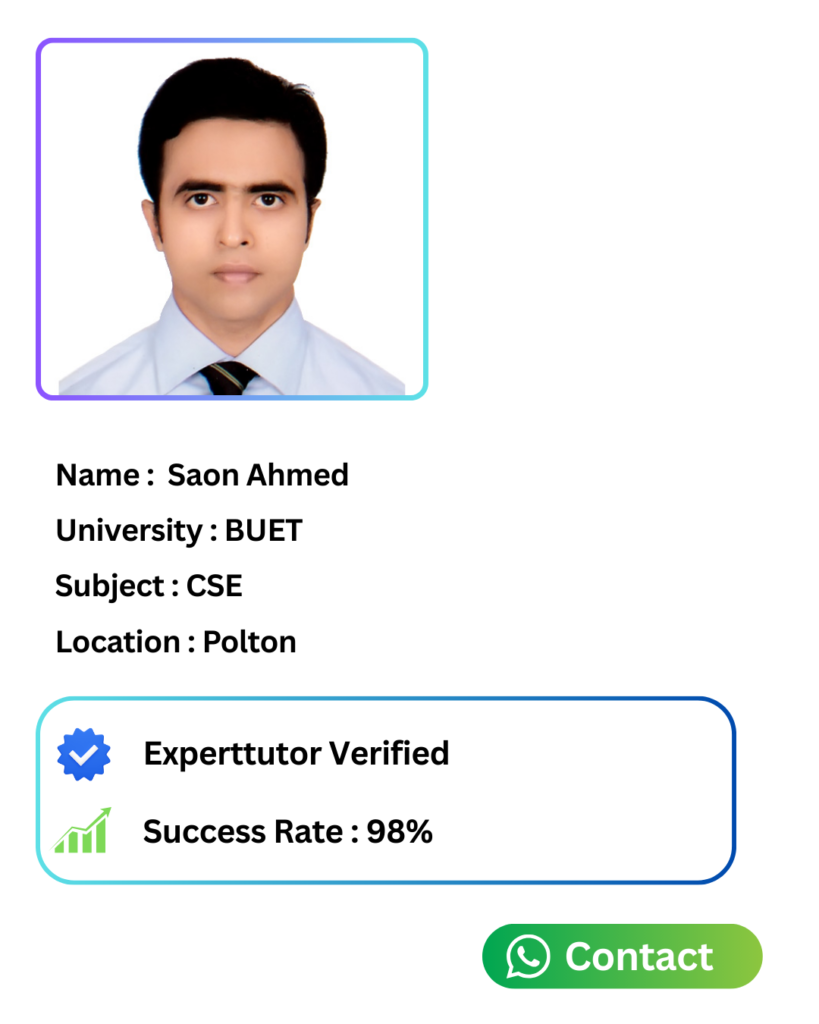Click the "Name :" label

click(x=98, y=475)
